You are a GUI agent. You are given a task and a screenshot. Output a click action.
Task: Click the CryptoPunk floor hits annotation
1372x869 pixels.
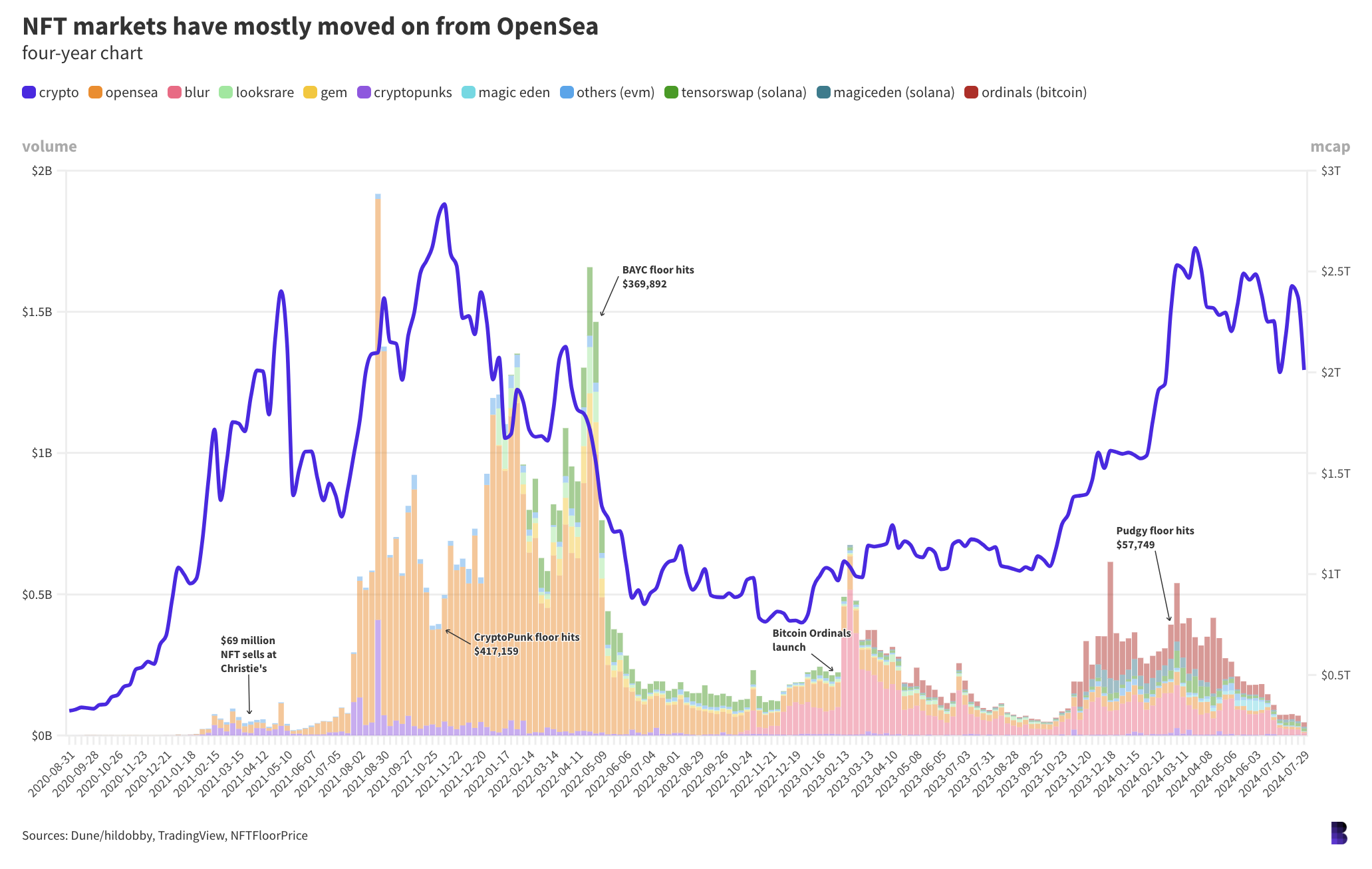526,644
